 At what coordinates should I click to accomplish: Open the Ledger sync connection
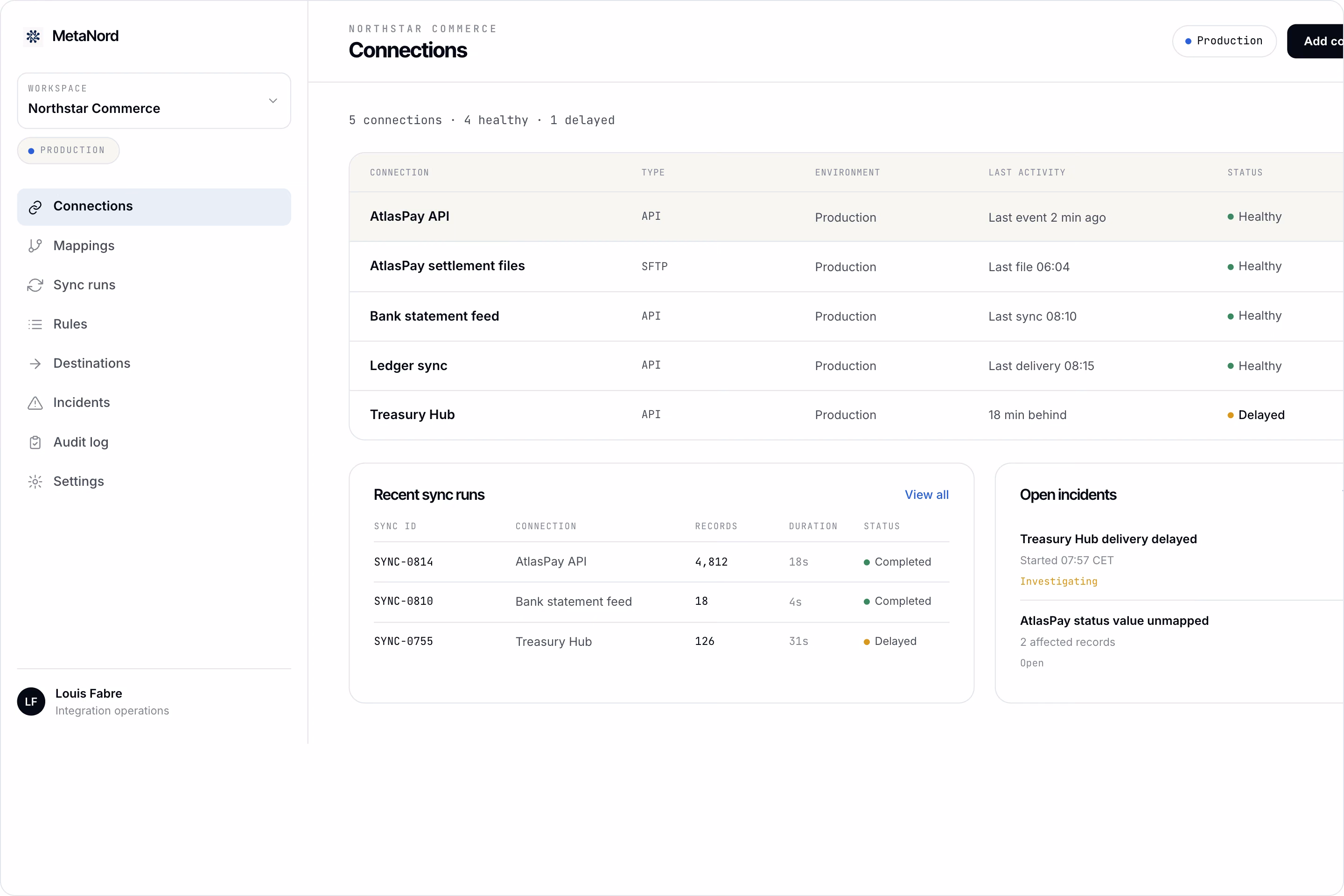[x=846, y=366]
